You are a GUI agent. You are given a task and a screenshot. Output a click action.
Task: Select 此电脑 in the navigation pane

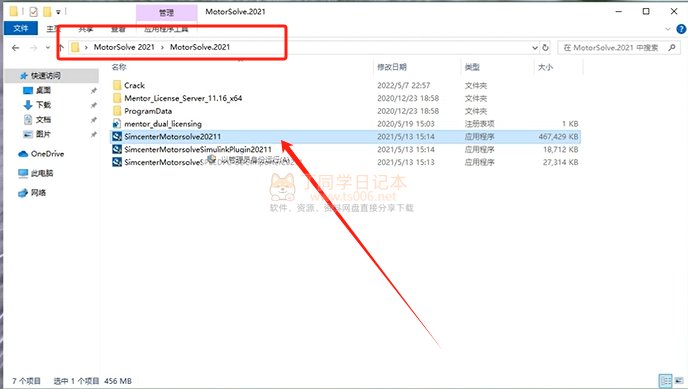coord(42,173)
